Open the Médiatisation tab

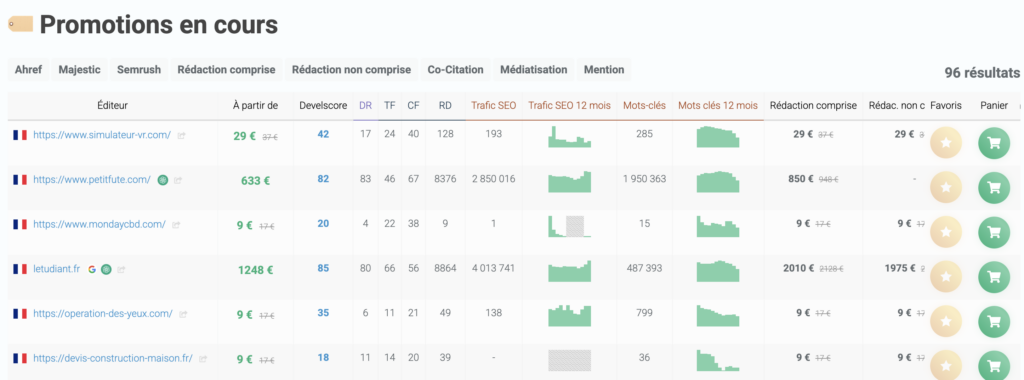tap(534, 69)
